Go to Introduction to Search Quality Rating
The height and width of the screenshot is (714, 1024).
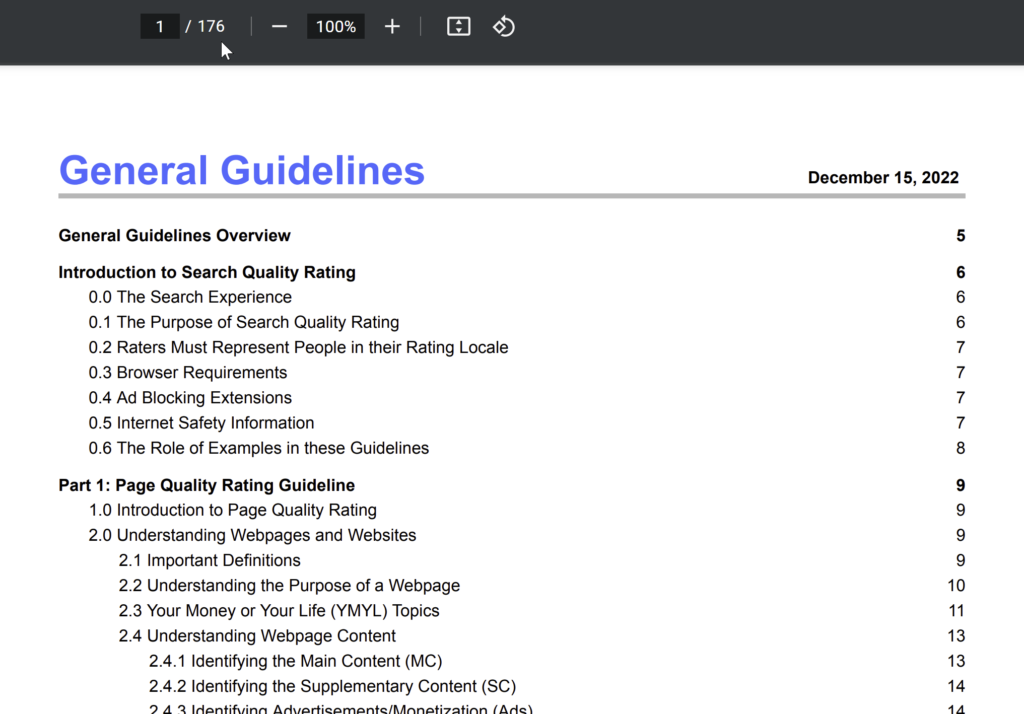207,272
